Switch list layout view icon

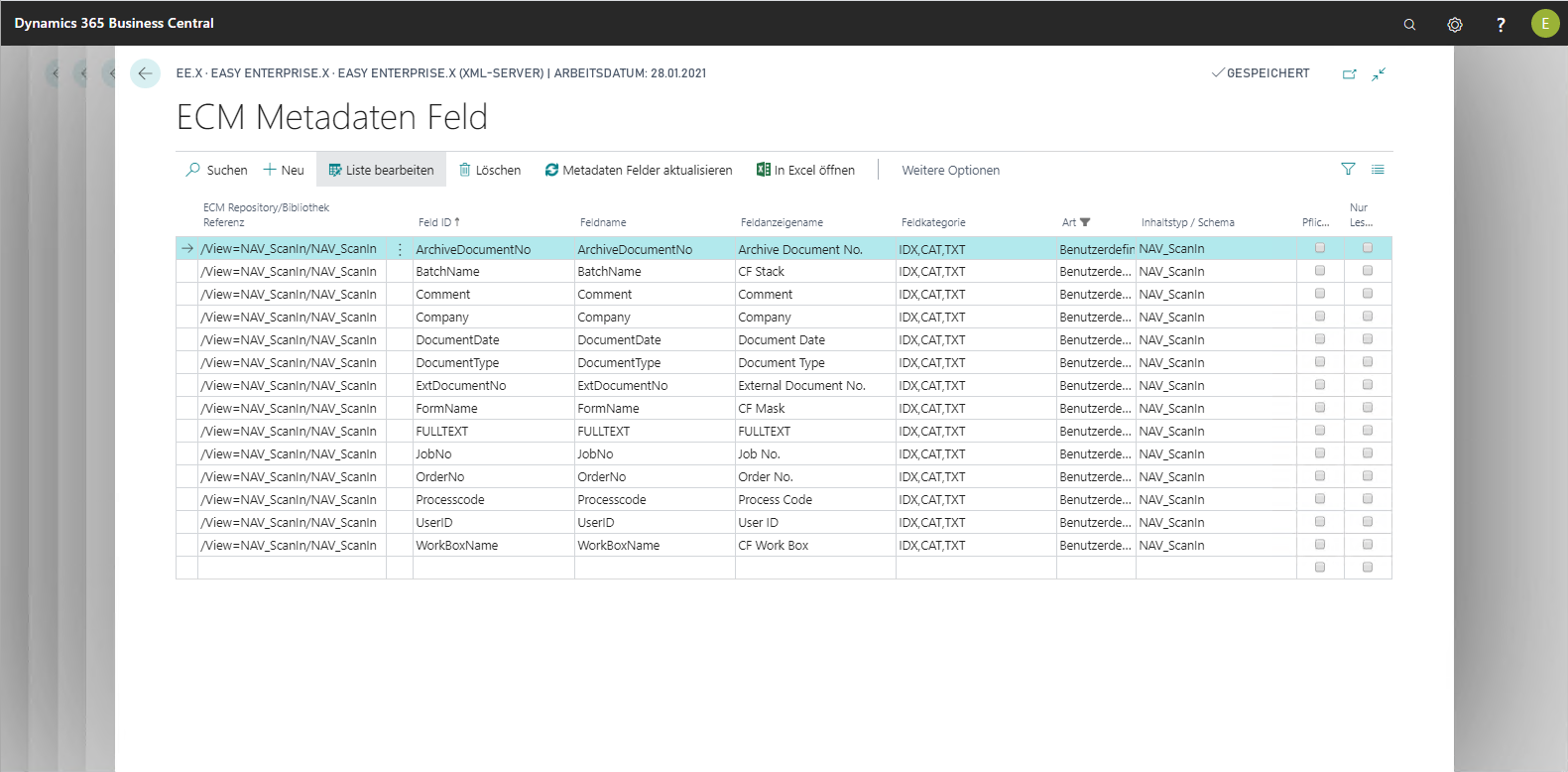[x=1378, y=170]
